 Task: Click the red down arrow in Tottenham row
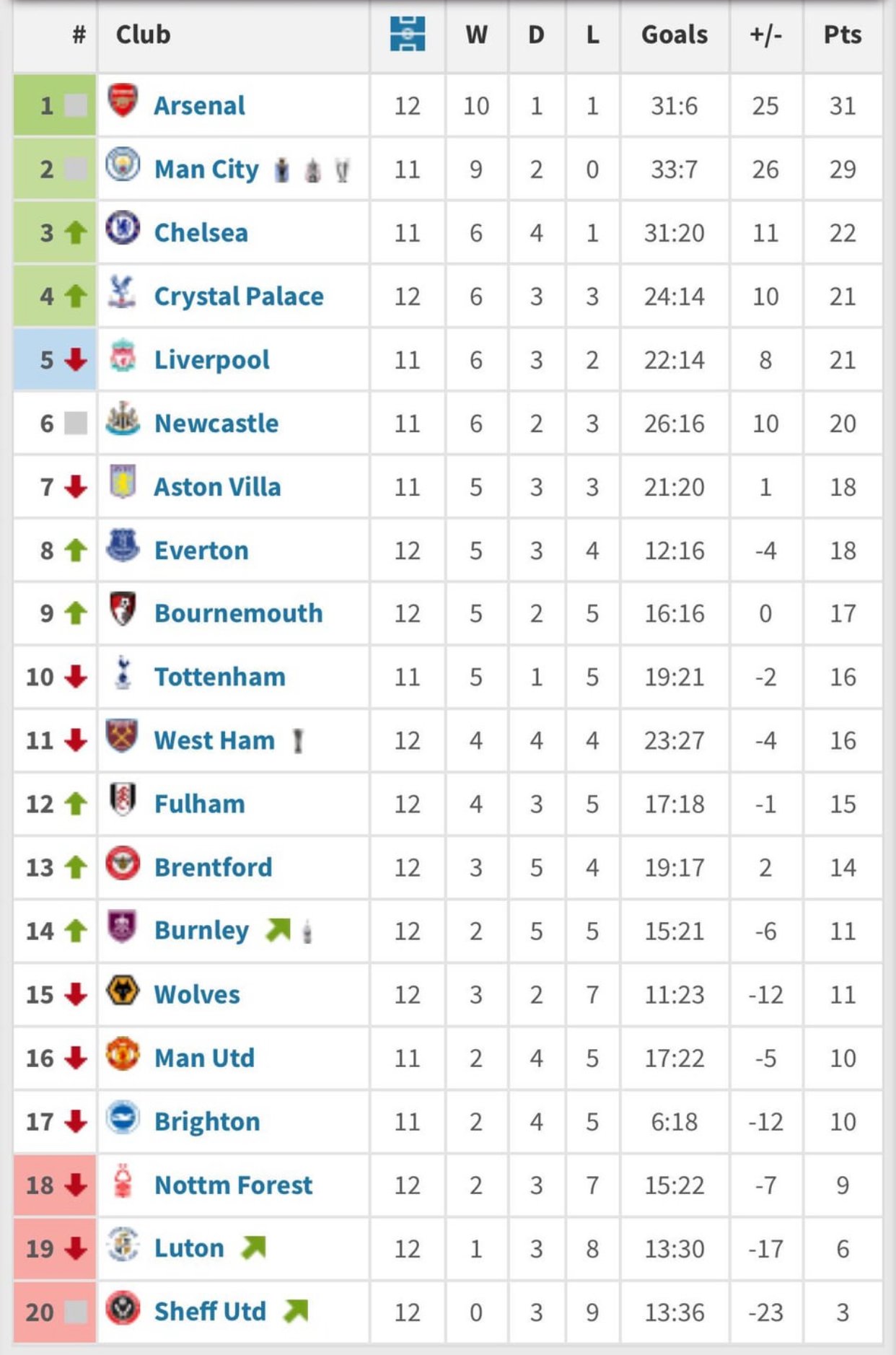[x=76, y=677]
